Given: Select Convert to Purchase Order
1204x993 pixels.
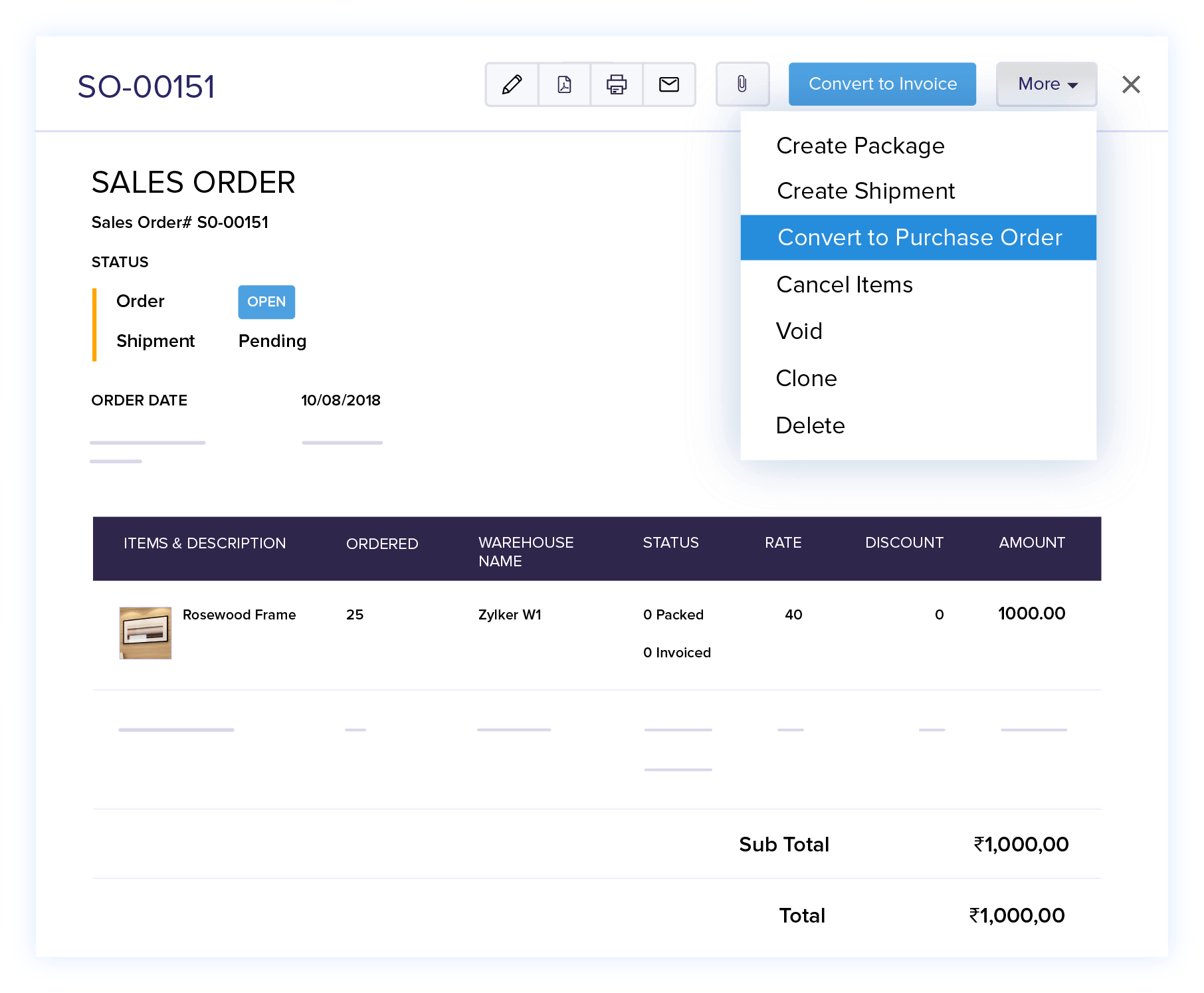Looking at the screenshot, I should pyautogui.click(x=919, y=237).
